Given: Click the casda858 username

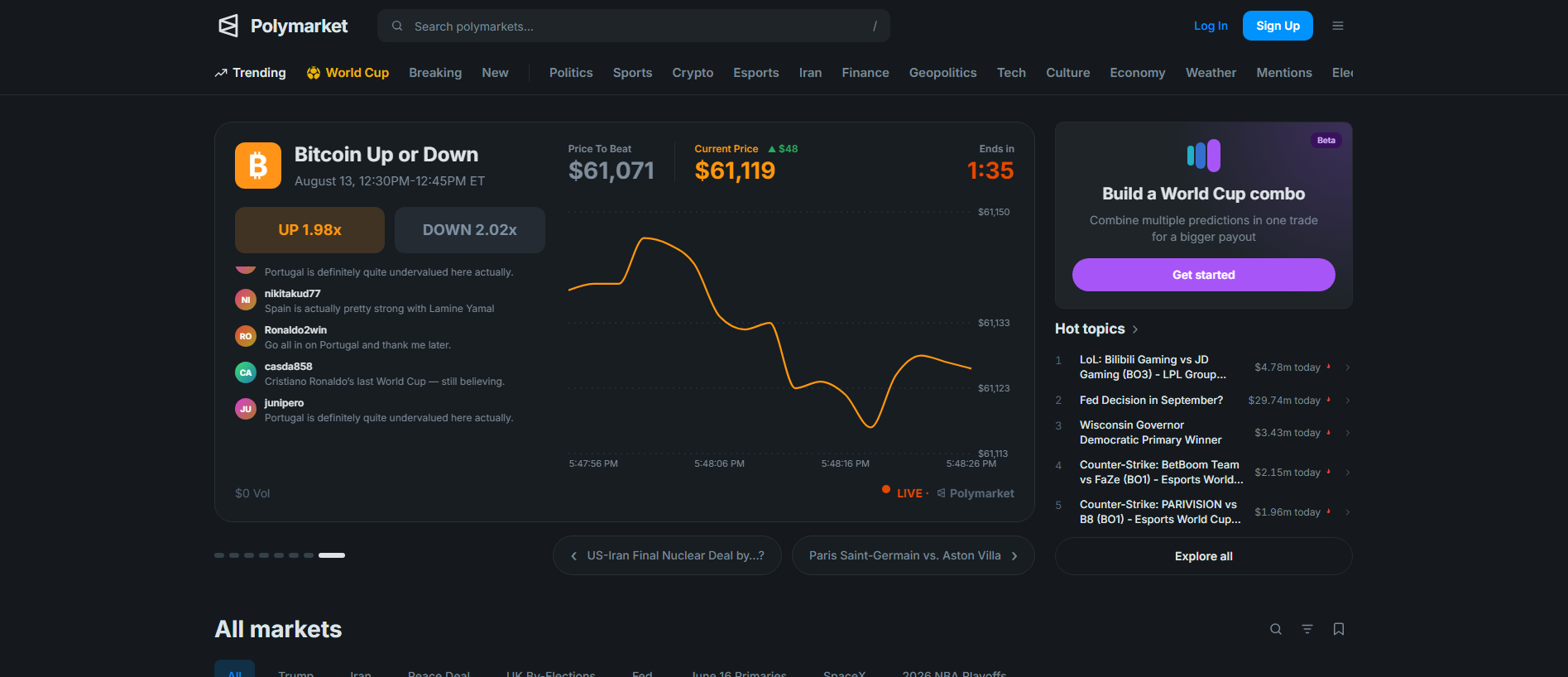Looking at the screenshot, I should coord(289,367).
